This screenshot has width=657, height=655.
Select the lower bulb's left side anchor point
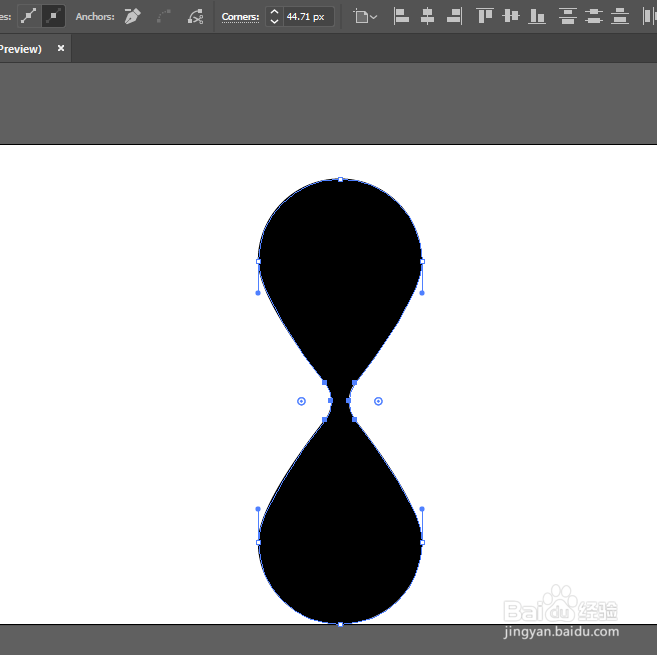point(259,542)
